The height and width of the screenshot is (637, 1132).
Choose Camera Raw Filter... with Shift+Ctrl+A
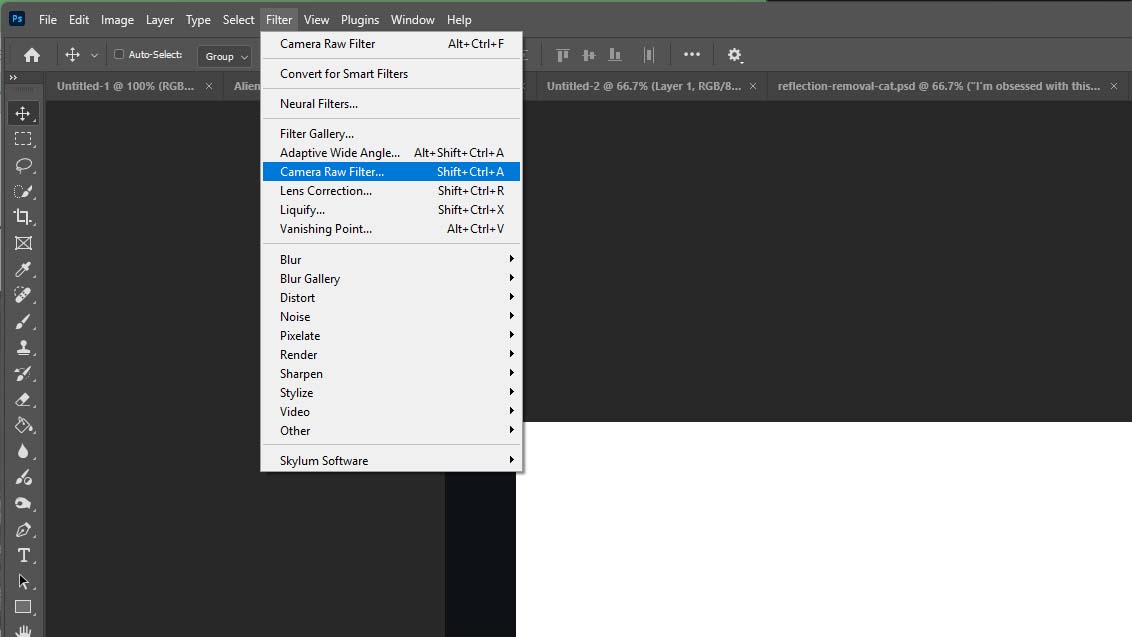tap(391, 172)
